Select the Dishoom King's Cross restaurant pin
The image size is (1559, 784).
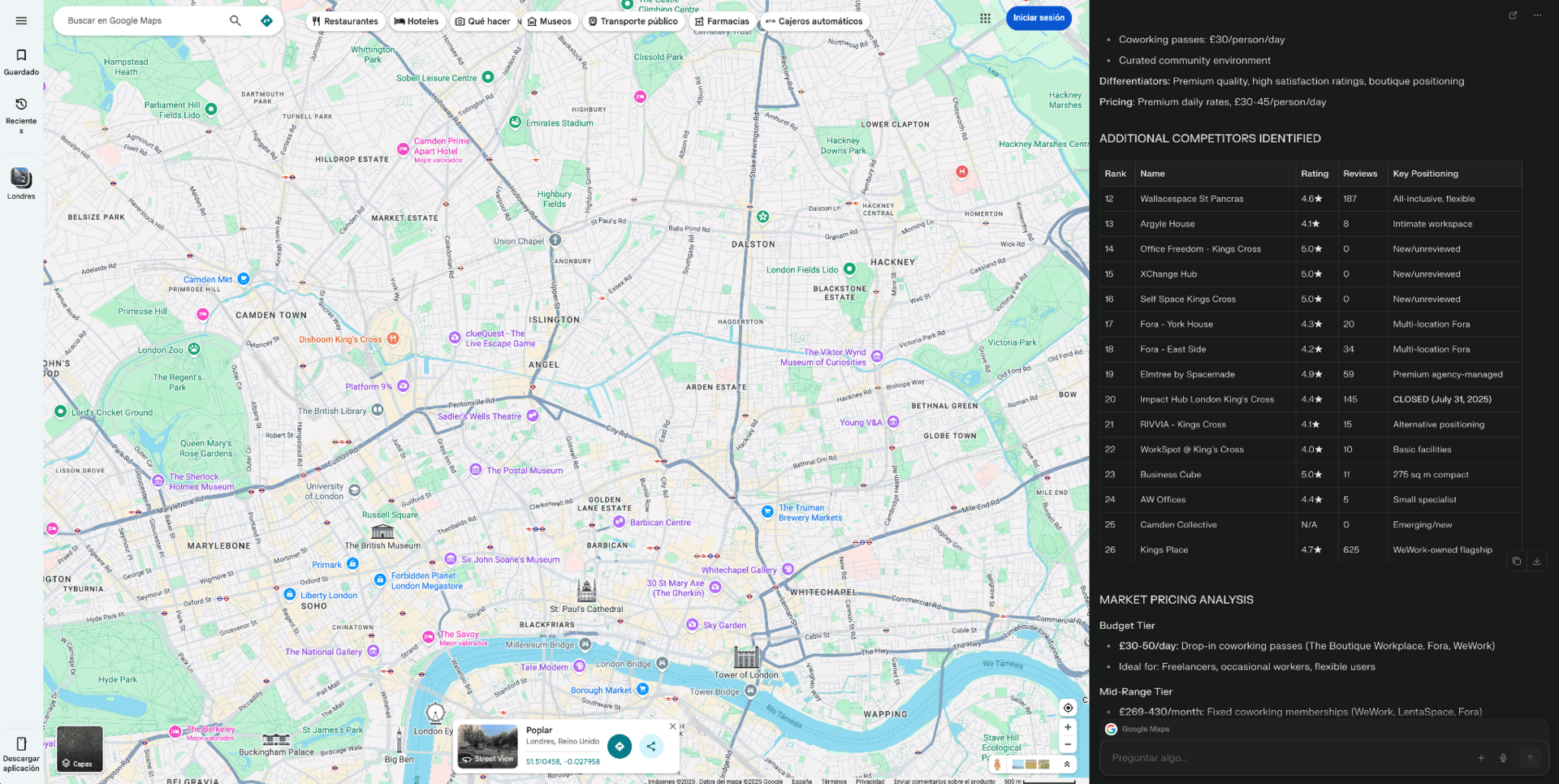click(393, 338)
